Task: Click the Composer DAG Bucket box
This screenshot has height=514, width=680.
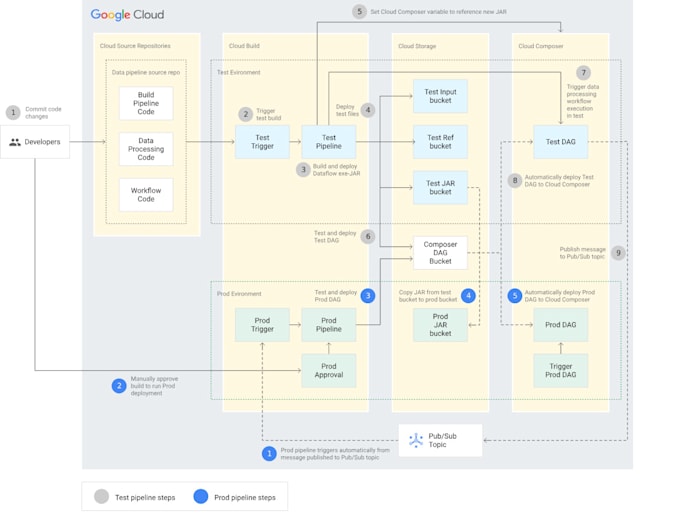Action: [440, 253]
